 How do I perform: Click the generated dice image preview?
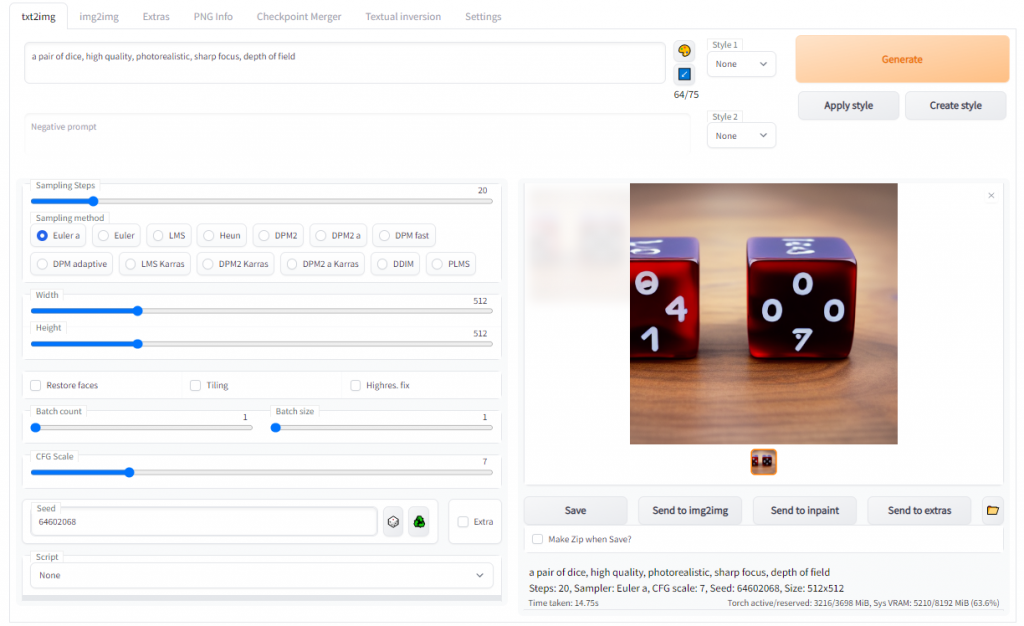tap(763, 314)
